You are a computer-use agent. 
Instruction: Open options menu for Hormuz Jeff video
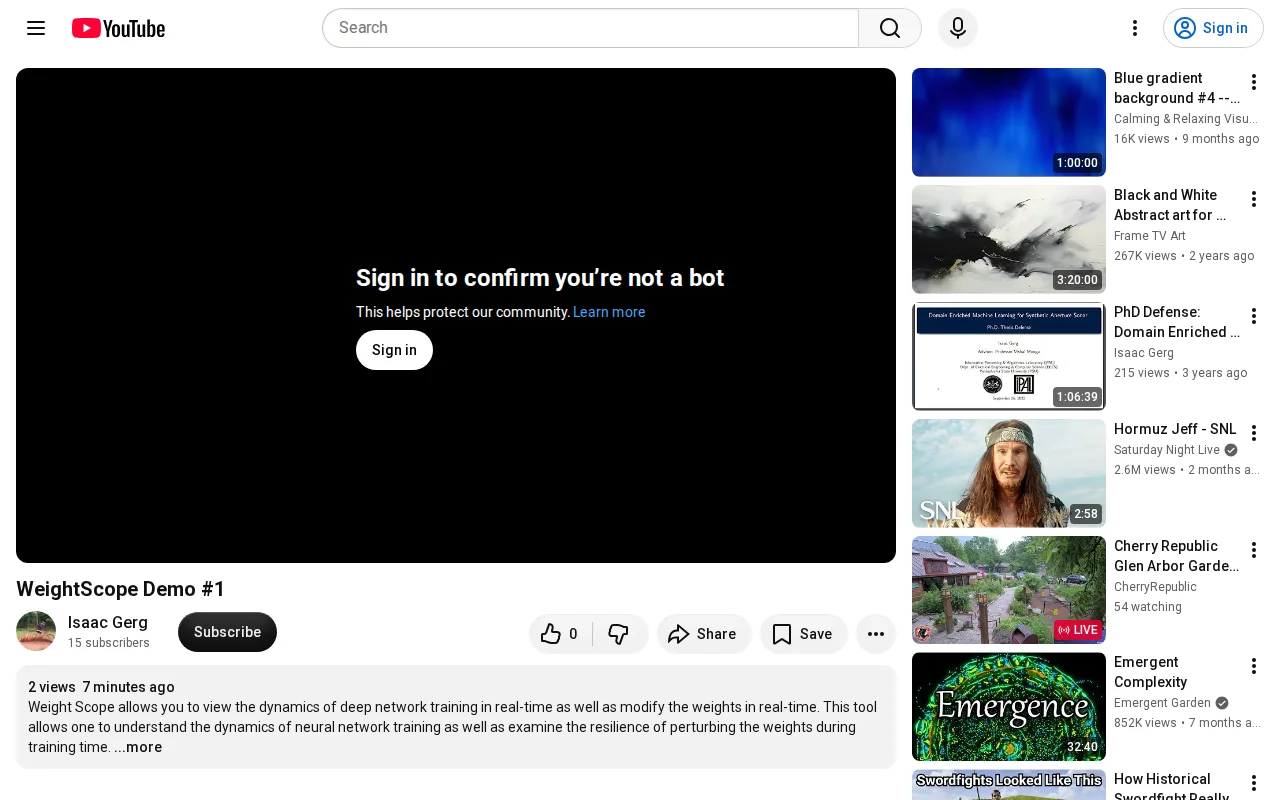tap(1254, 433)
